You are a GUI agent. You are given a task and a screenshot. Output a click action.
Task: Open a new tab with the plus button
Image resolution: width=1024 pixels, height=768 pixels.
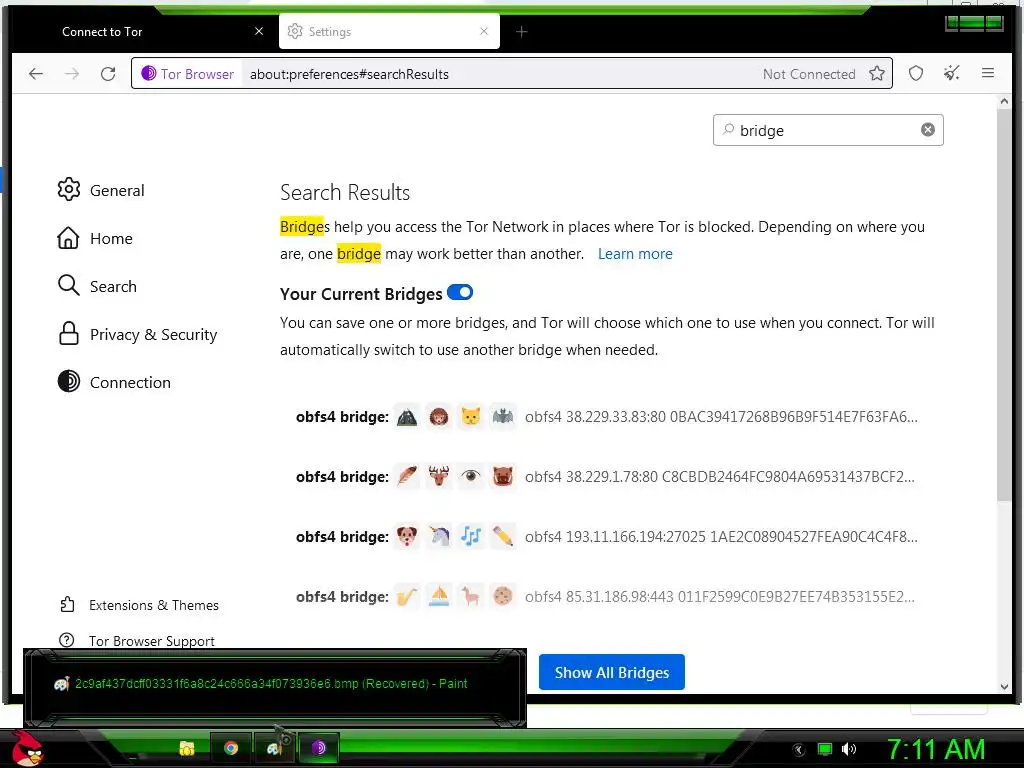521,31
